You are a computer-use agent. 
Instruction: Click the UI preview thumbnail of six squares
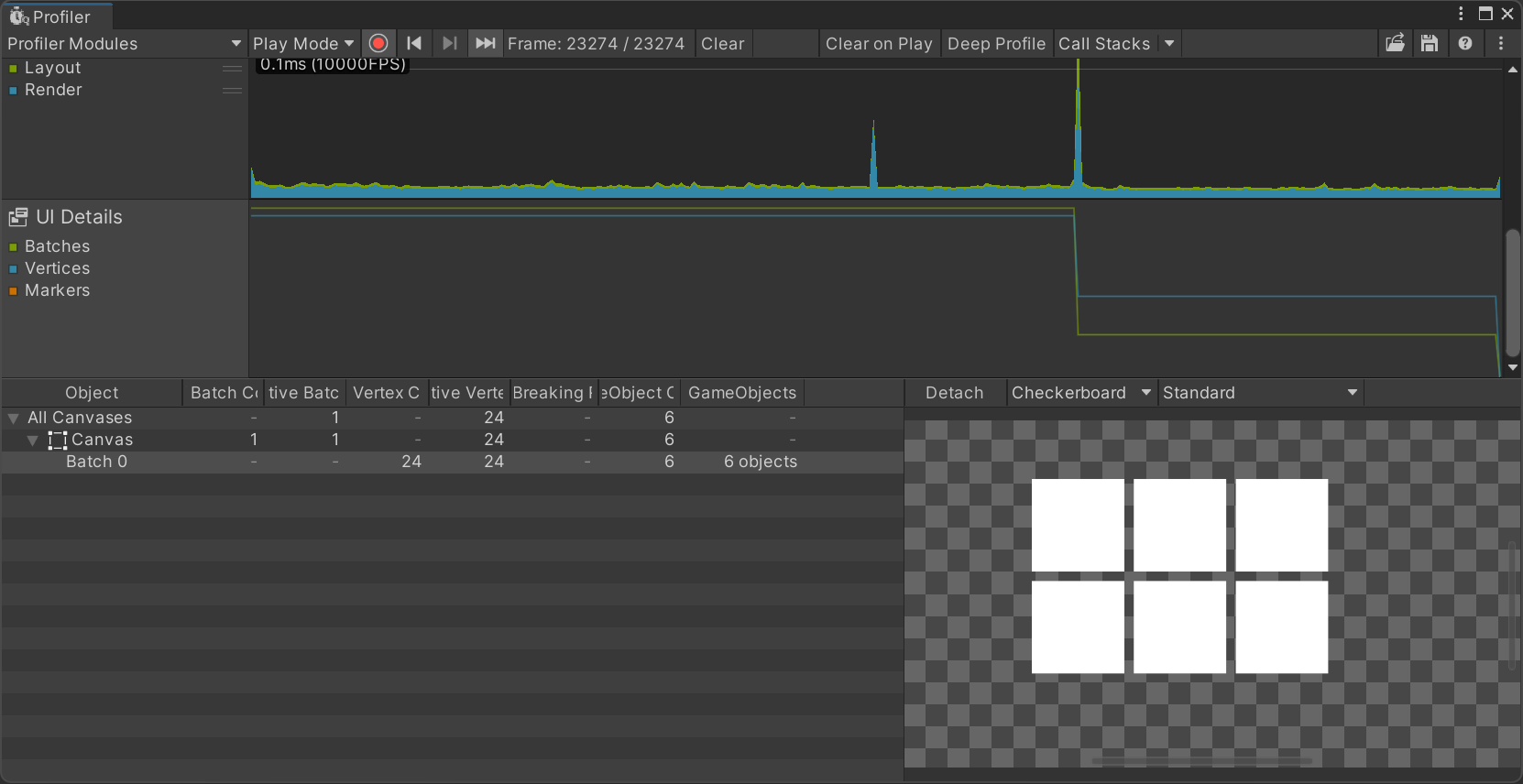tap(1179, 576)
